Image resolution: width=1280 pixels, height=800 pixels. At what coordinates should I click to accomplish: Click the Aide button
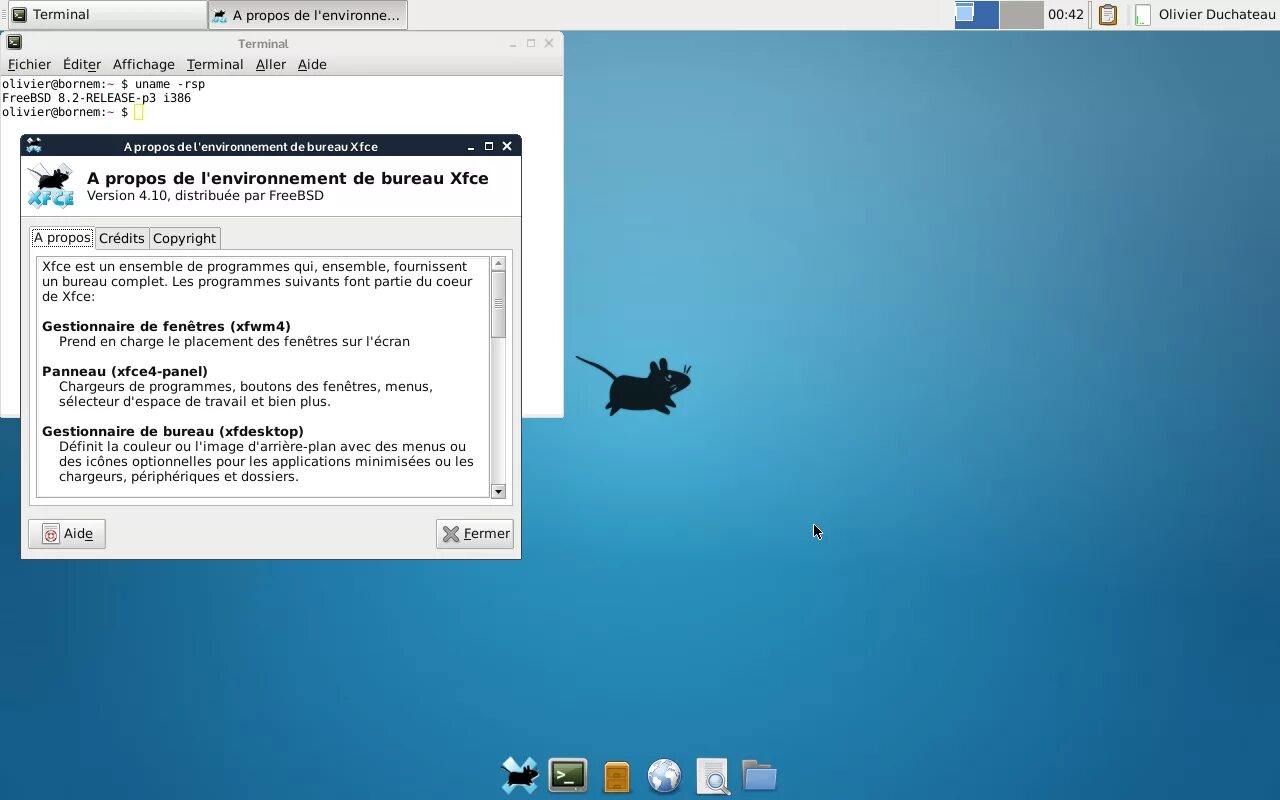coord(67,534)
